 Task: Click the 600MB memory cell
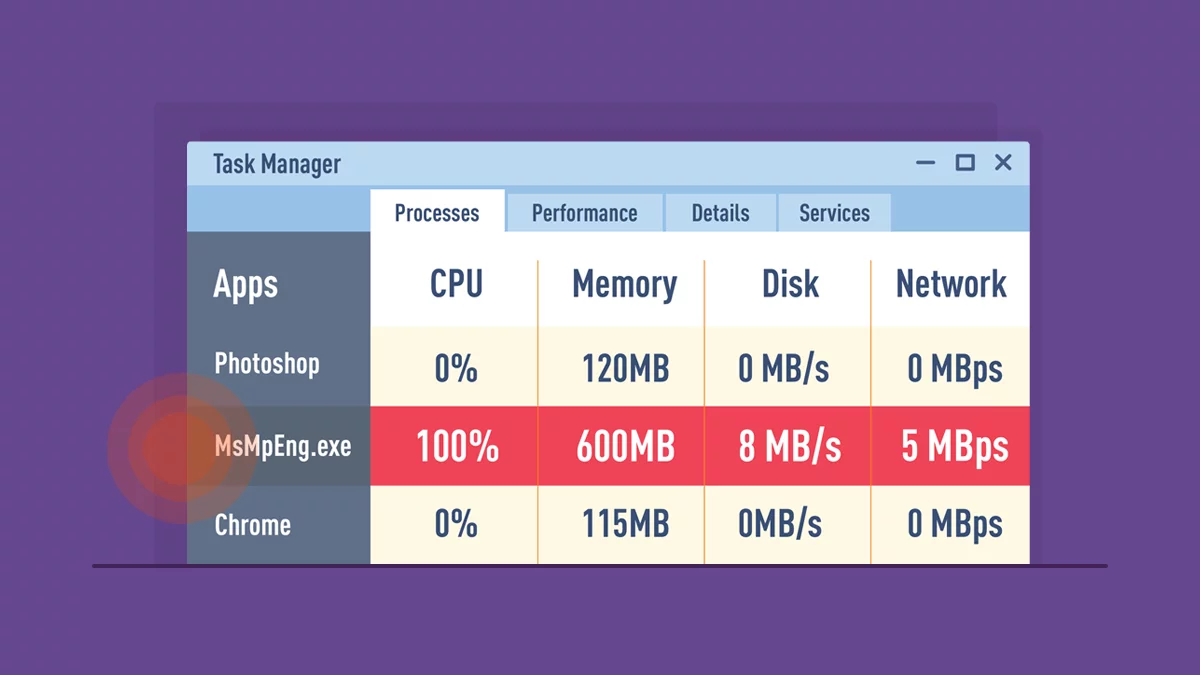(625, 447)
